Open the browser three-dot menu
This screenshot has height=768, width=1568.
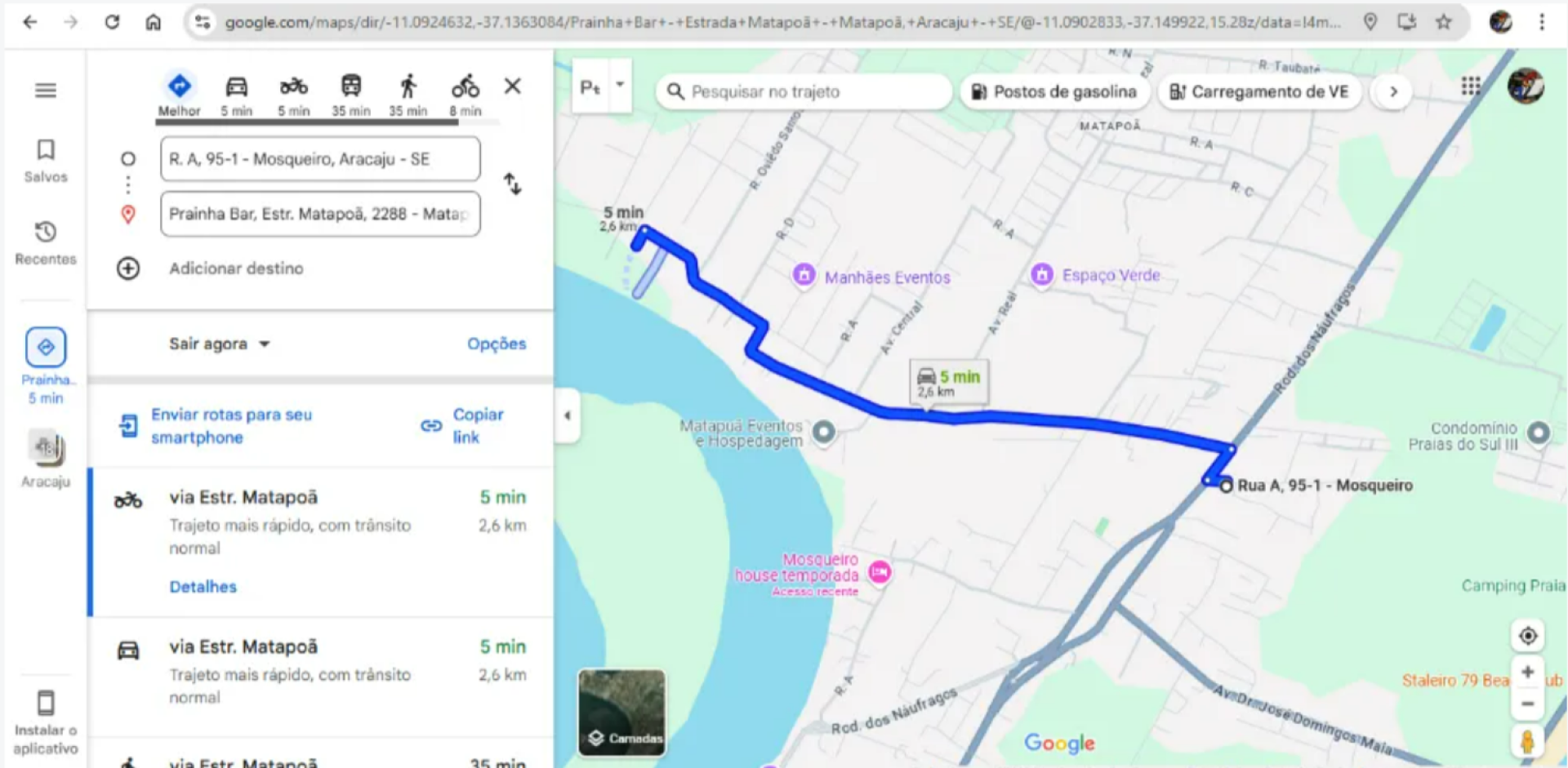(1542, 22)
